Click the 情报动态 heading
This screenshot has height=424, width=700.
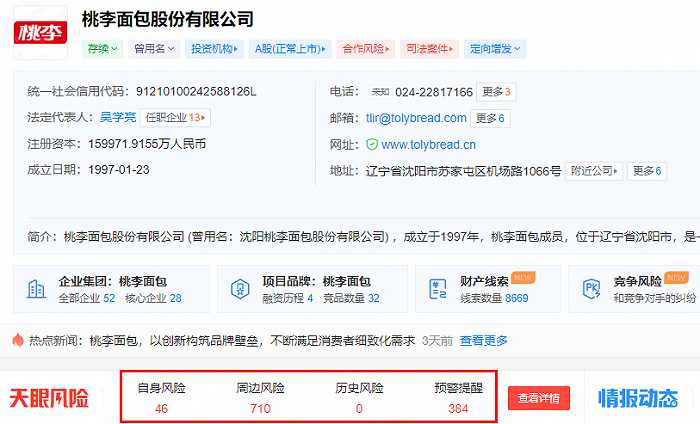(638, 398)
